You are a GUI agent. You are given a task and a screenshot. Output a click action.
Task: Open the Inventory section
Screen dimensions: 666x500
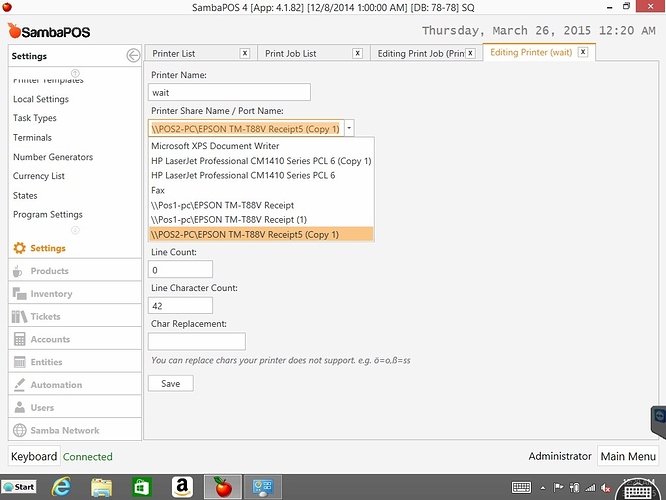point(75,294)
